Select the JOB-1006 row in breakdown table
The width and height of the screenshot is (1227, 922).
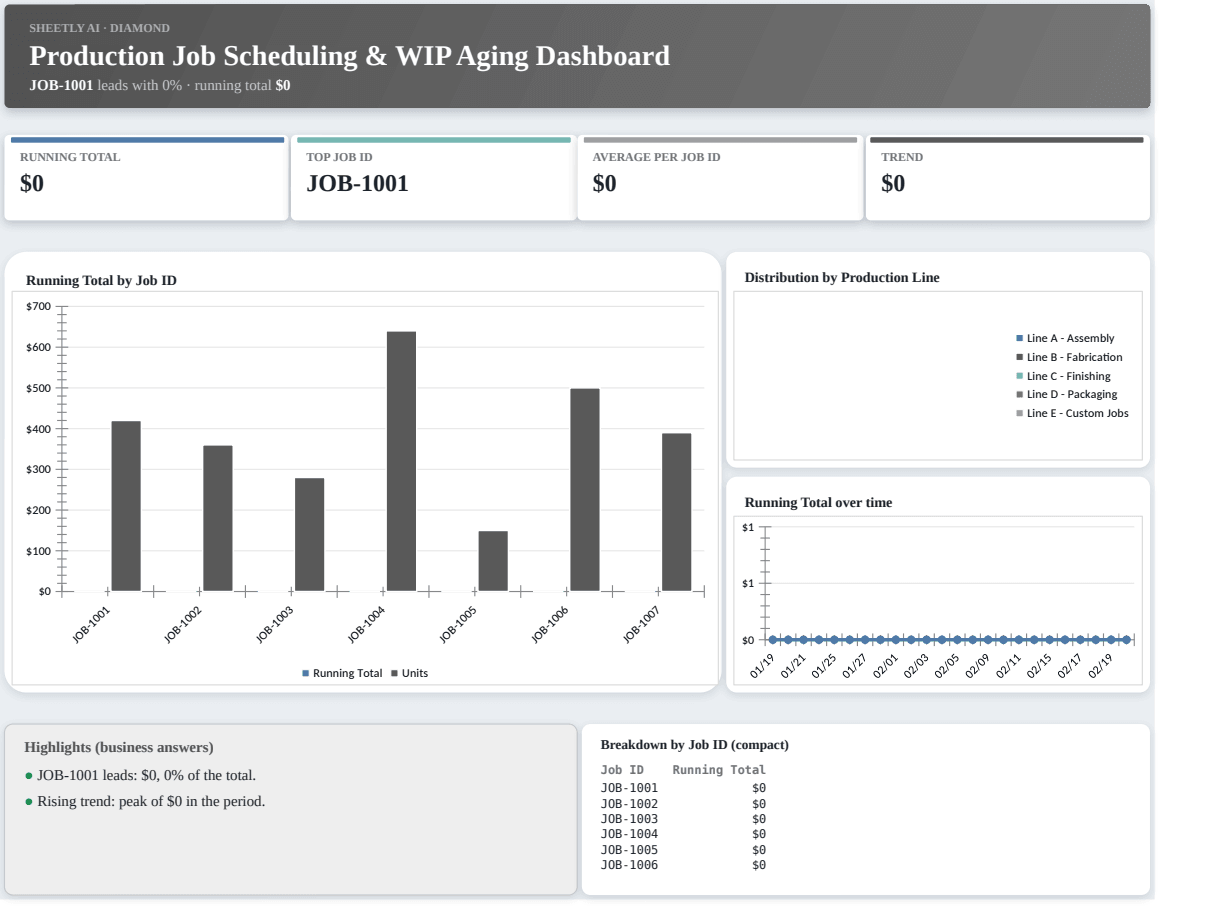pos(683,864)
